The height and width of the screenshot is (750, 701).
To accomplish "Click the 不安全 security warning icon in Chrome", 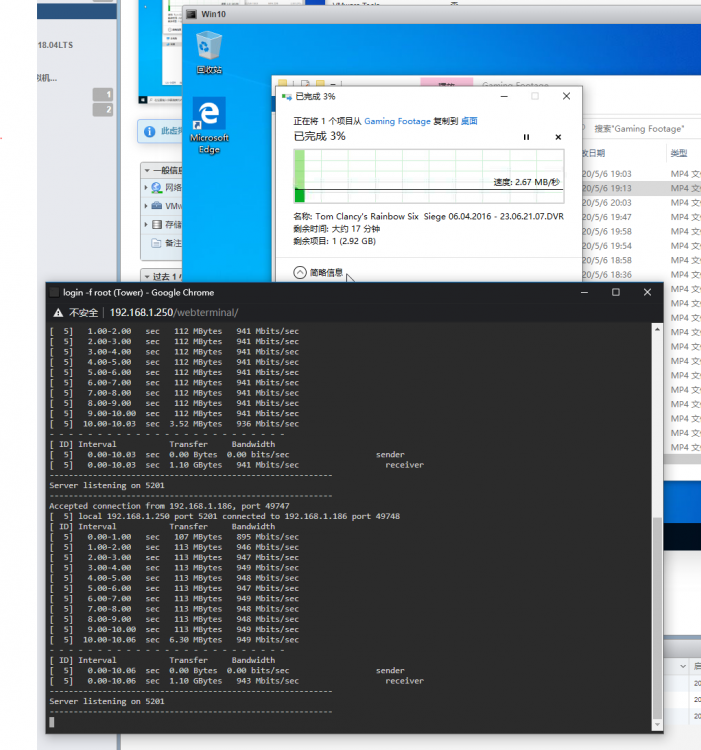I will coord(58,313).
